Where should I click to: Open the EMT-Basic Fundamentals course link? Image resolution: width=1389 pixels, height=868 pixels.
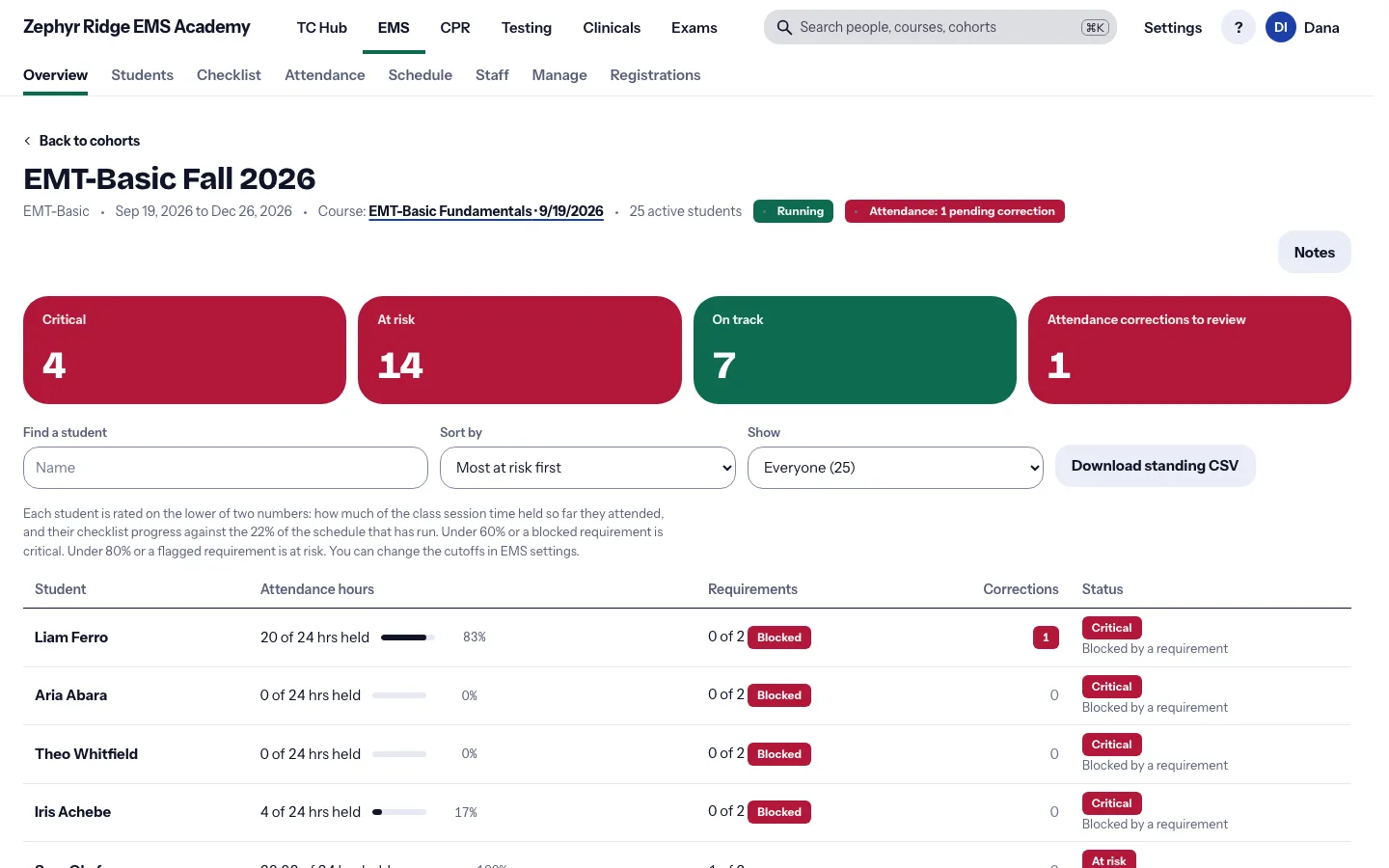tap(486, 211)
